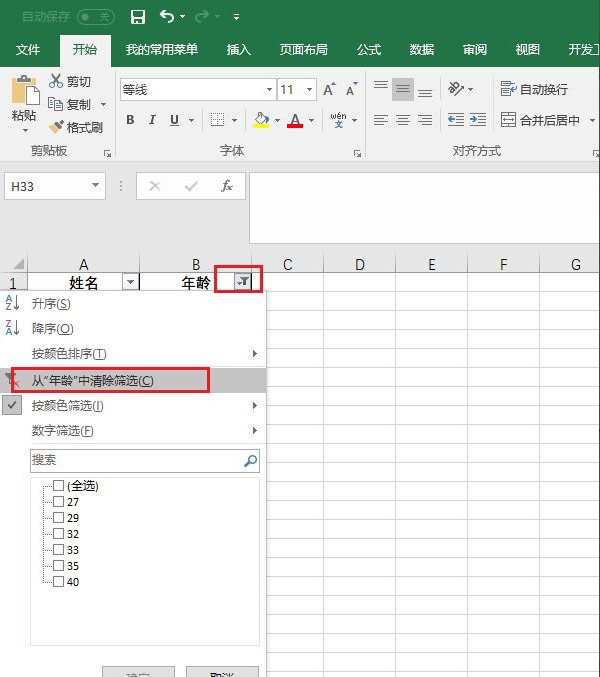
Task: Open the Name Box dropdown arrow
Action: coord(95,186)
